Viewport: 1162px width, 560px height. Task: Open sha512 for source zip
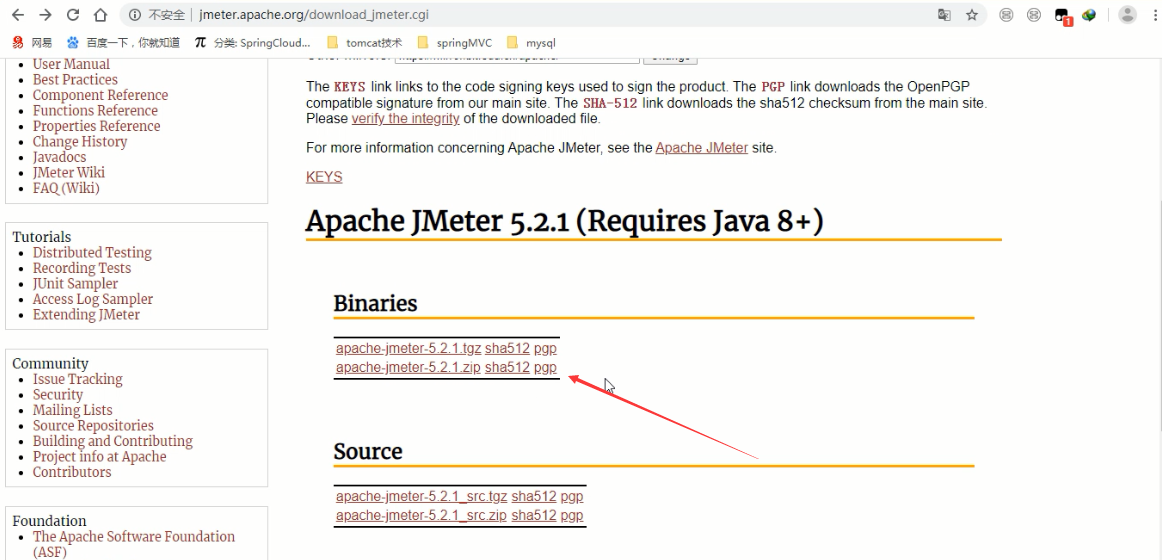(534, 516)
